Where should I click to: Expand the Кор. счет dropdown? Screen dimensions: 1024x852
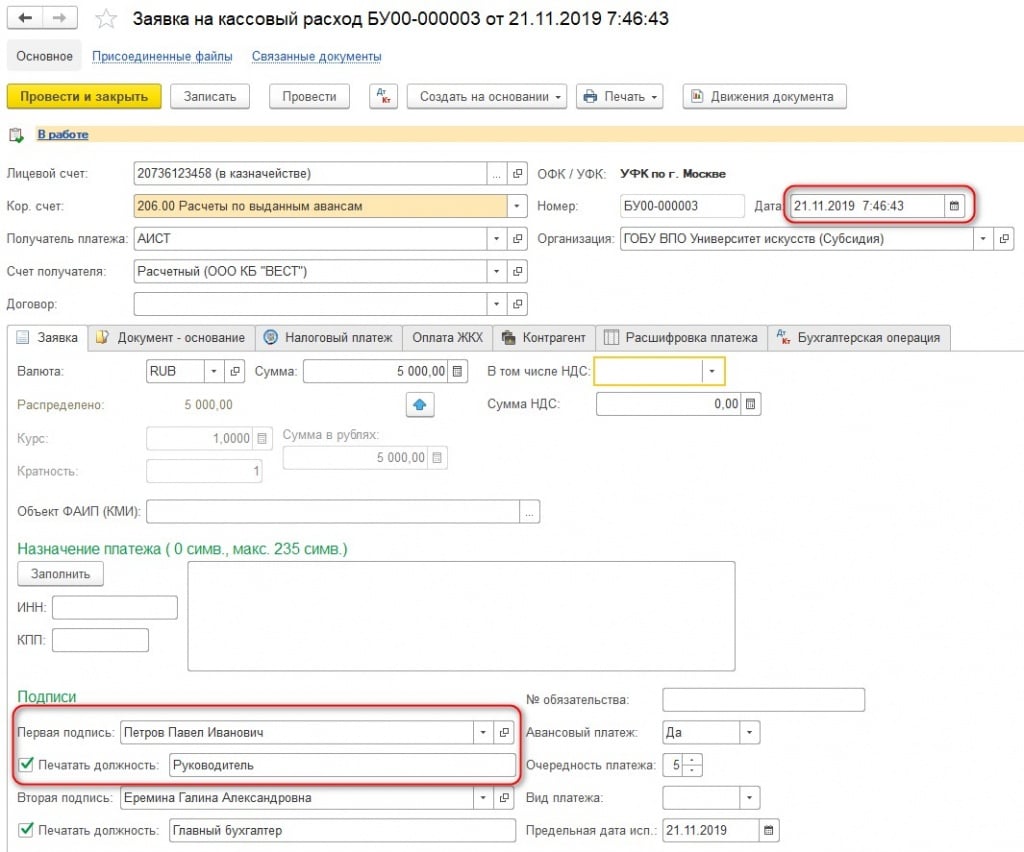[x=517, y=206]
